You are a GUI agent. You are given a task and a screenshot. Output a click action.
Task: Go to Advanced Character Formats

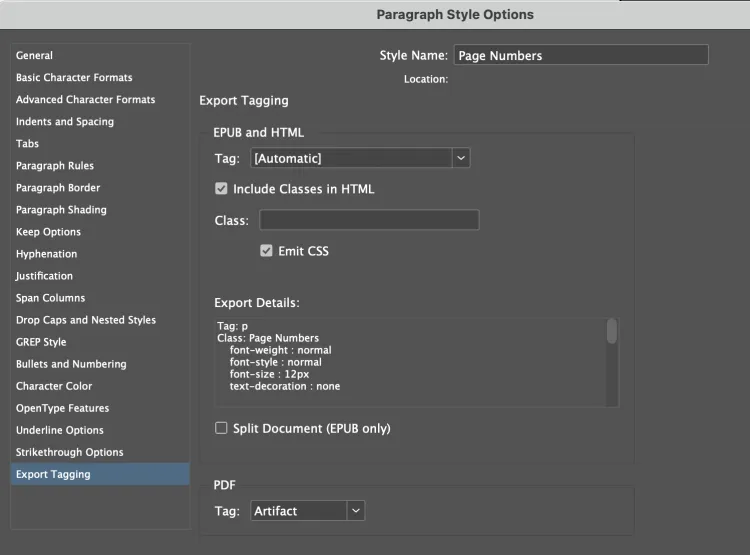click(x=85, y=100)
